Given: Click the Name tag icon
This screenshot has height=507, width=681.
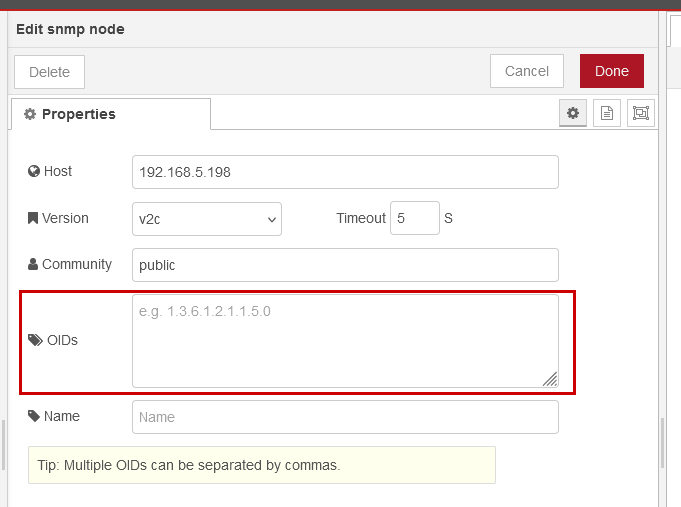Looking at the screenshot, I should pos(34,416).
